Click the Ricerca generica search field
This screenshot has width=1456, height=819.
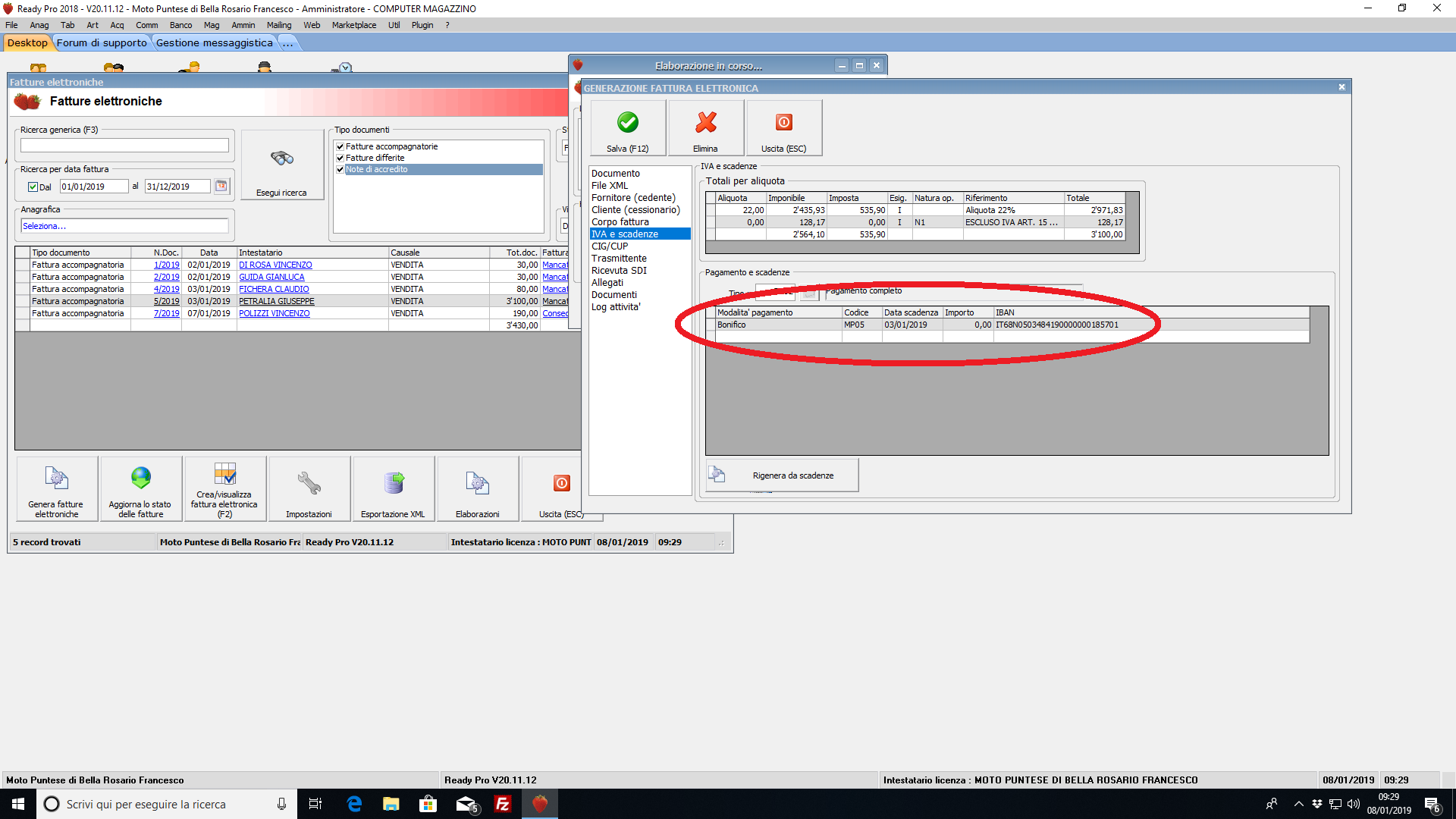point(124,145)
